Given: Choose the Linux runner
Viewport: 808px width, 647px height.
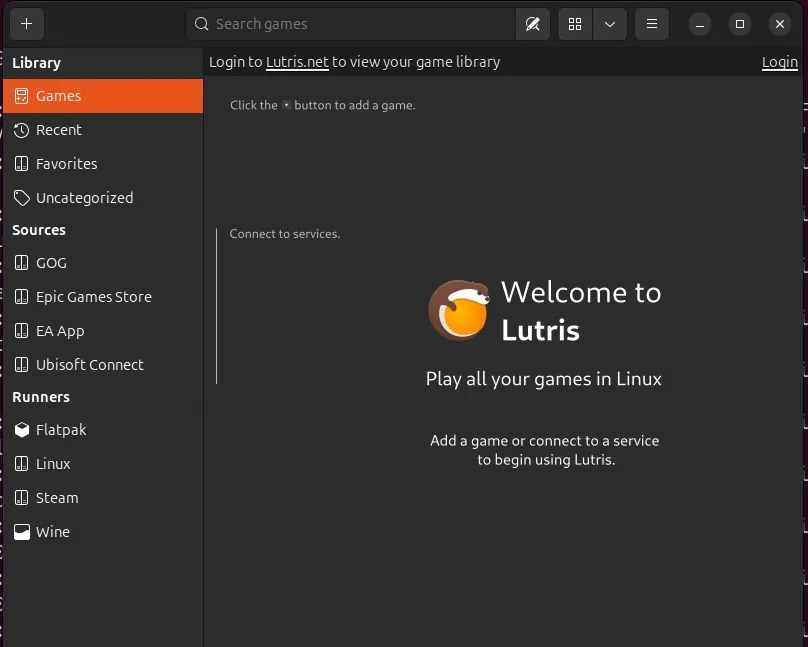Looking at the screenshot, I should pos(103,464).
